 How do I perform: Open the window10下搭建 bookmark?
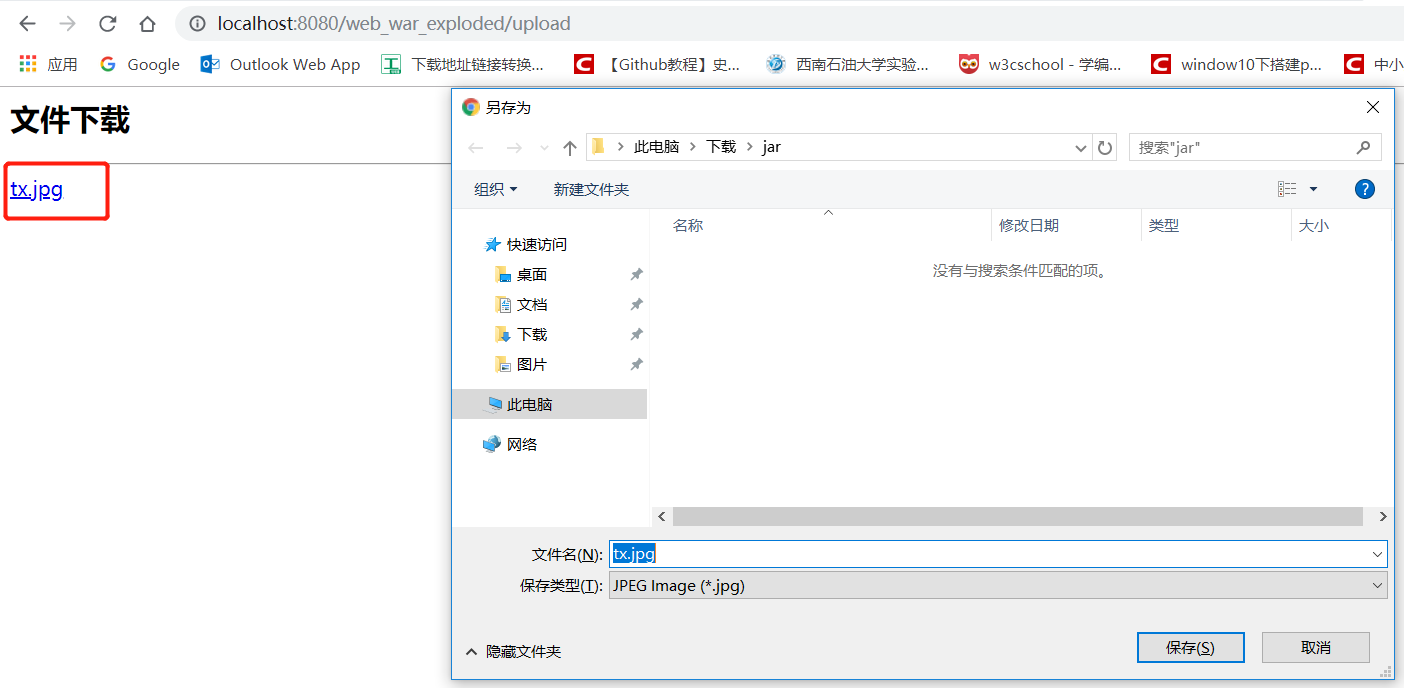point(1236,64)
